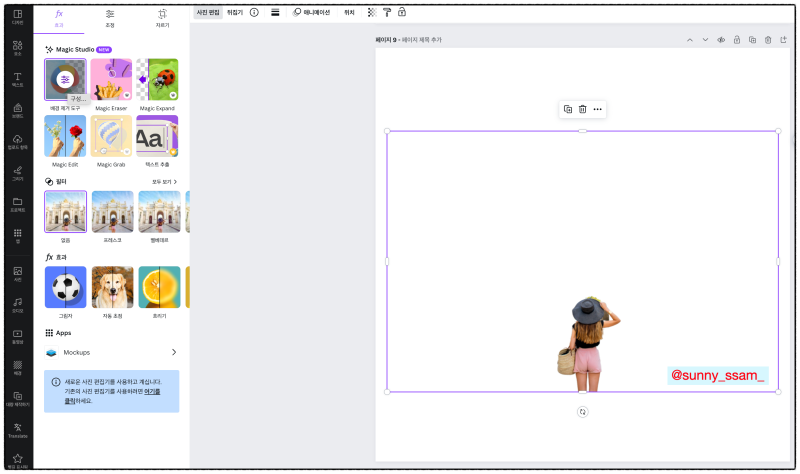800x474 pixels.
Task: Click the page title placeholder 페이지 제목 추가
Action: pos(422,40)
